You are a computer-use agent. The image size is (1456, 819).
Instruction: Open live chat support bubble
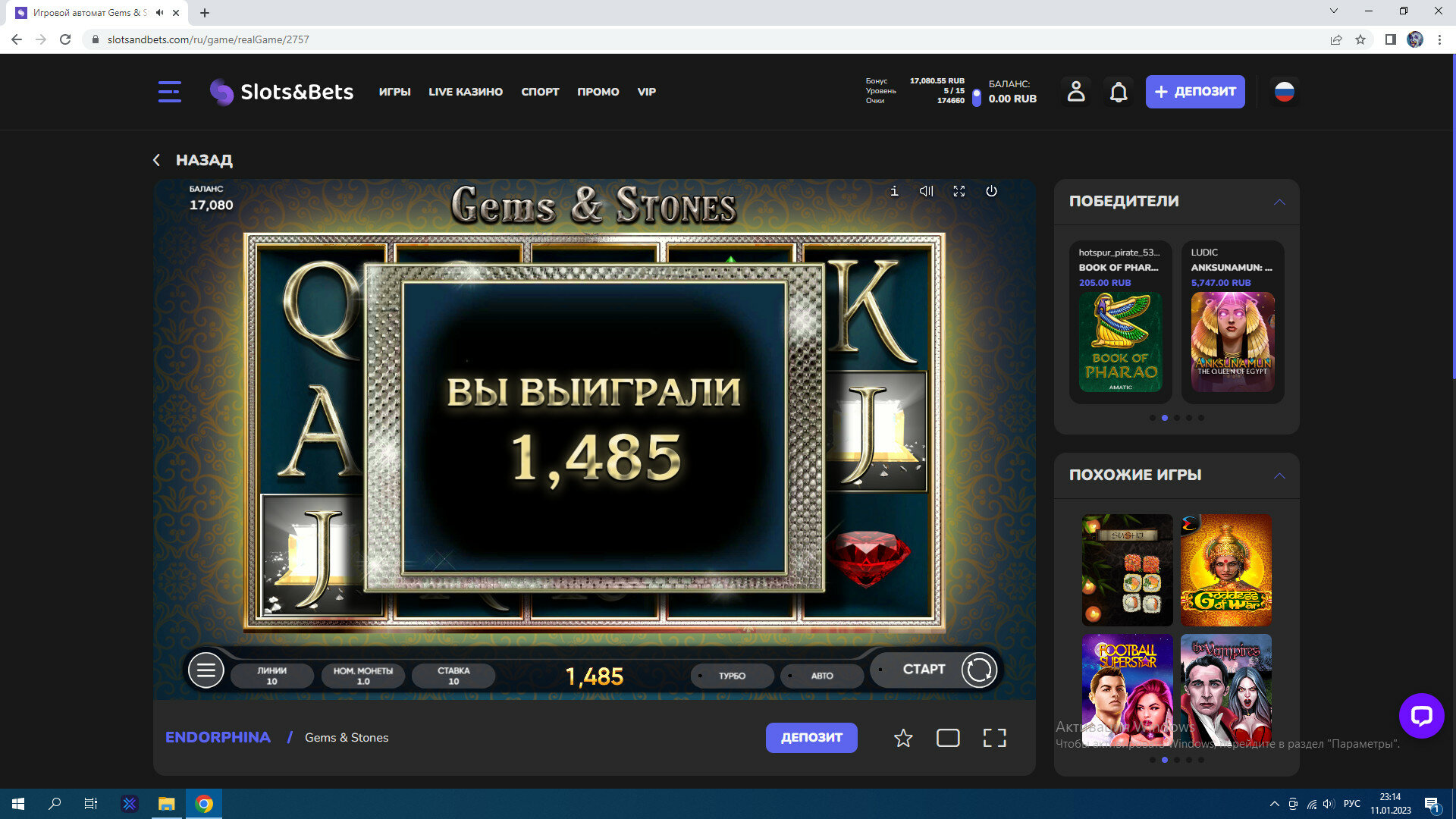pos(1421,715)
